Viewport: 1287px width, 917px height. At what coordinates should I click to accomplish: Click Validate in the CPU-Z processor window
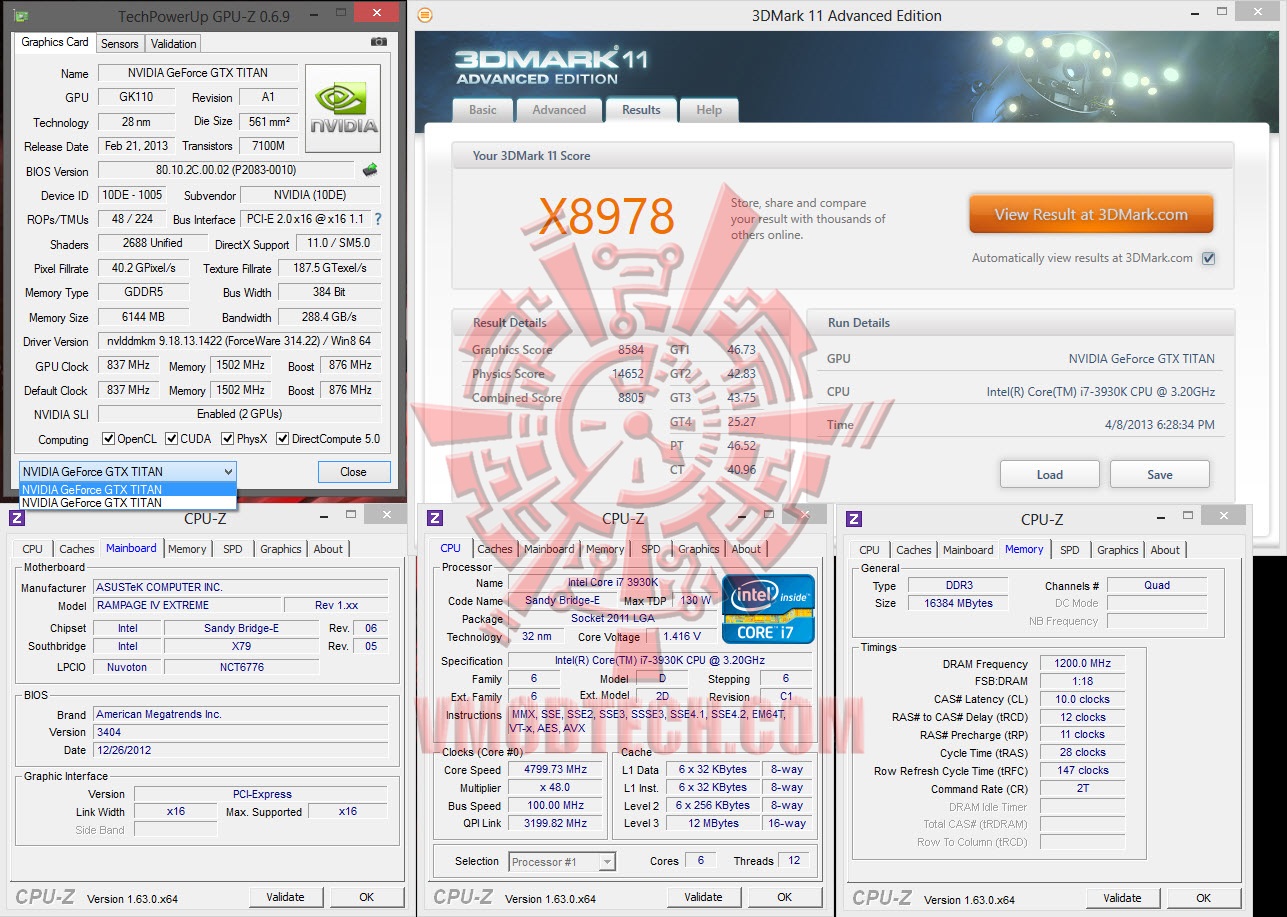point(704,897)
